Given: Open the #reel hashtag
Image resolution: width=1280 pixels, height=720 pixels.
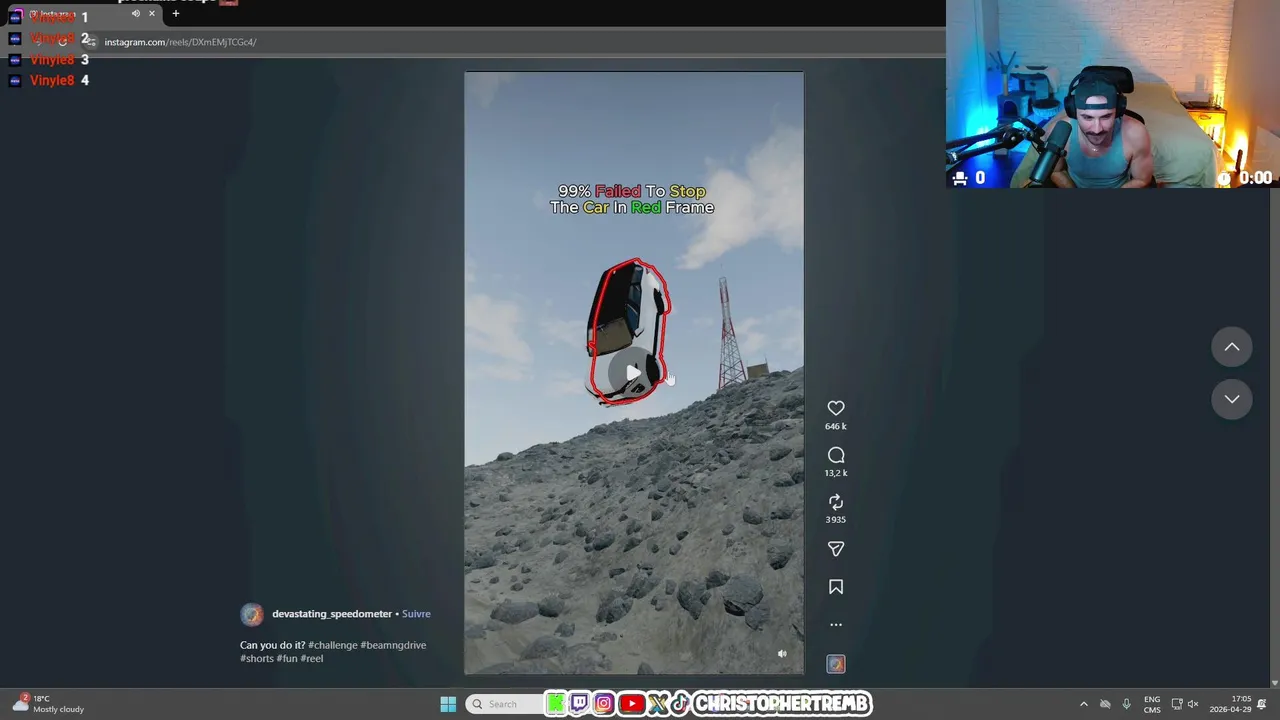Looking at the screenshot, I should 312,658.
